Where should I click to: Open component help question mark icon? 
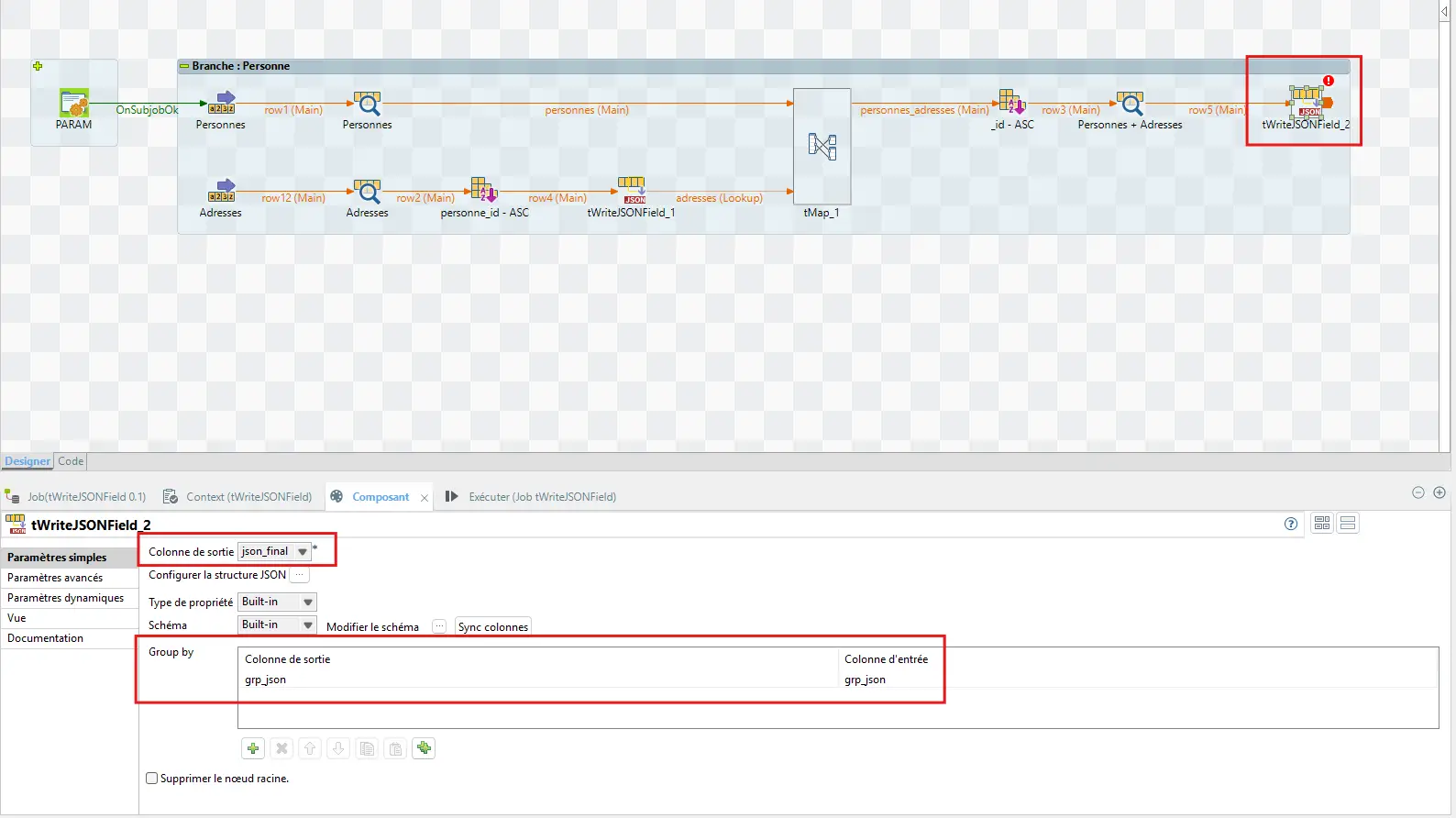tap(1291, 524)
